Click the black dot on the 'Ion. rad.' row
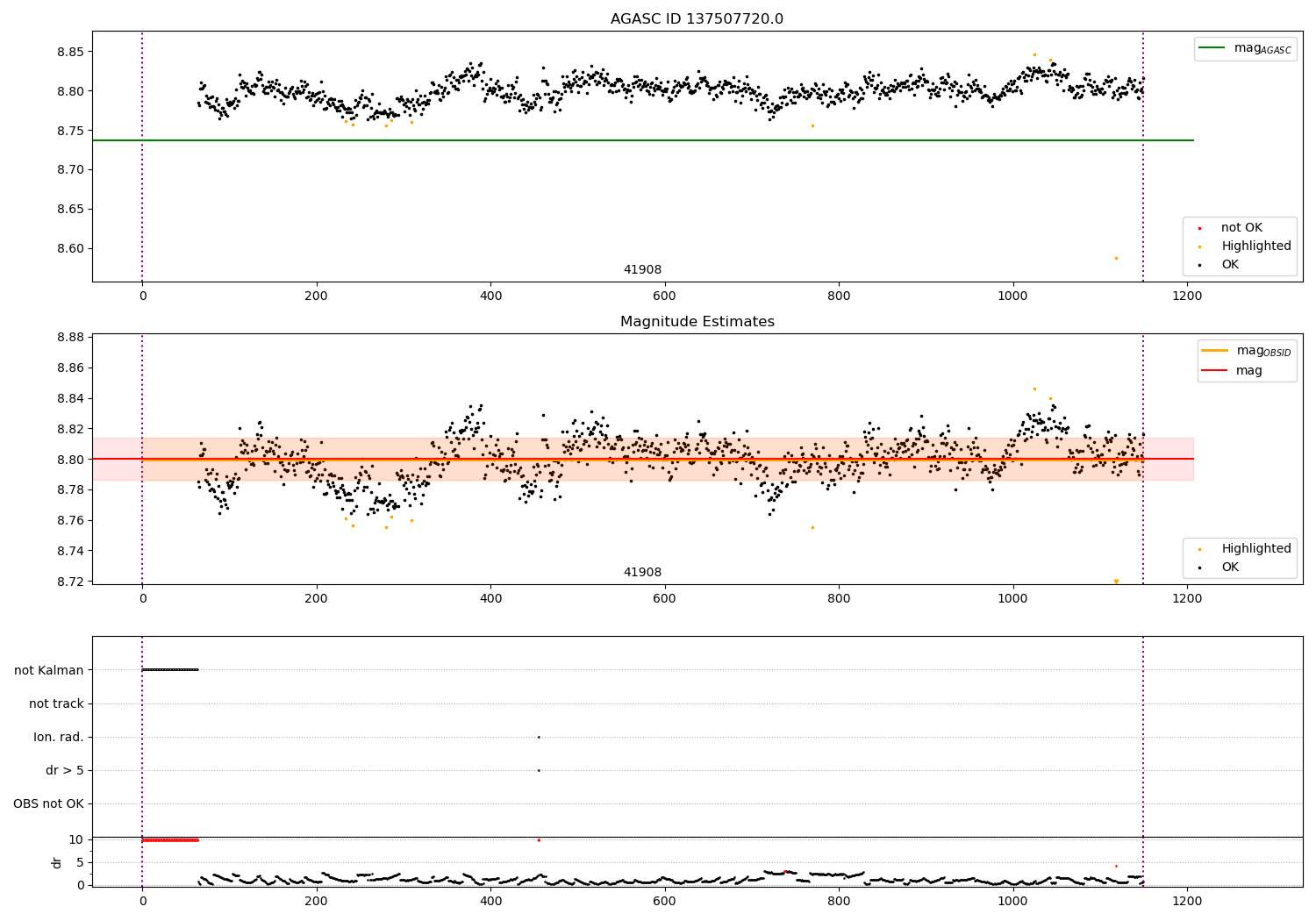The image size is (1316, 921). [539, 737]
